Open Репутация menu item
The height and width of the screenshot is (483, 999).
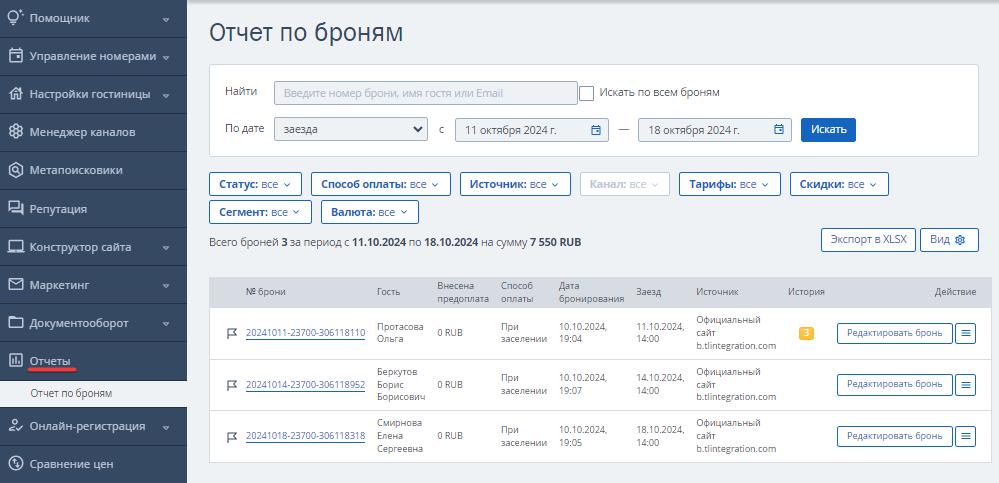93,208
